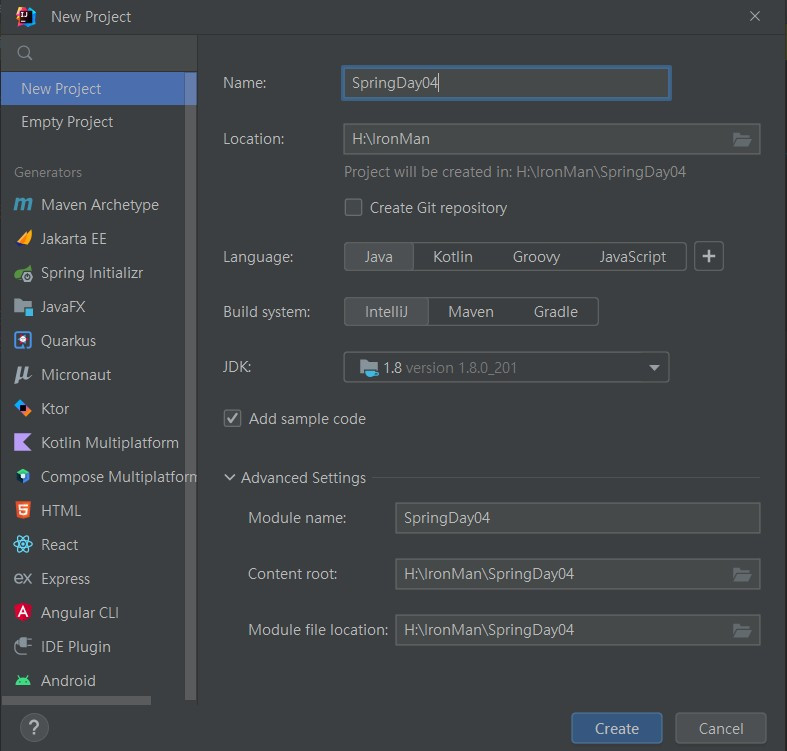Select the Angular CLI icon
The image size is (787, 751).
tap(23, 612)
